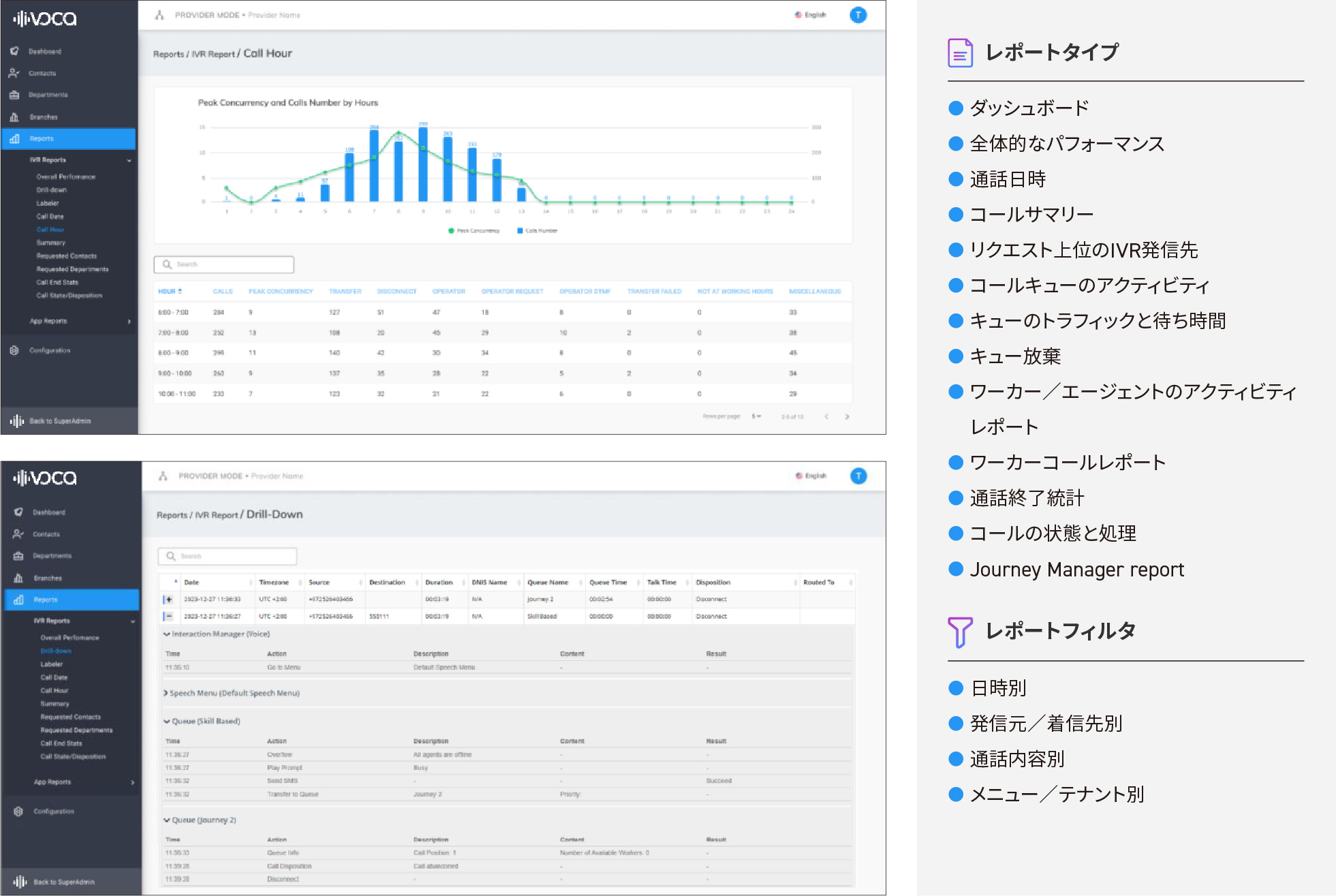
Task: Open Departments icon in Drill-Down page sidebar
Action: pyautogui.click(x=18, y=556)
